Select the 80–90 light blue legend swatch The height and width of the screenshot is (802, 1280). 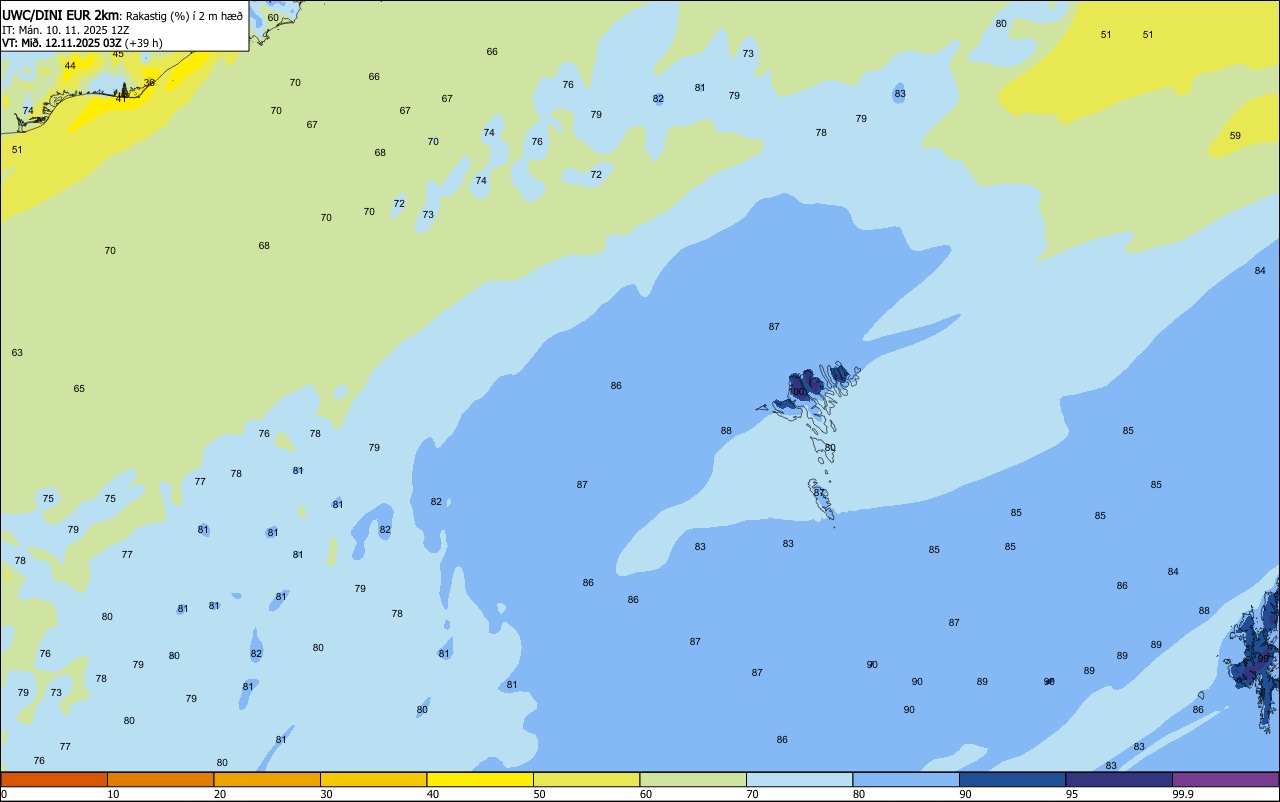(x=906, y=779)
